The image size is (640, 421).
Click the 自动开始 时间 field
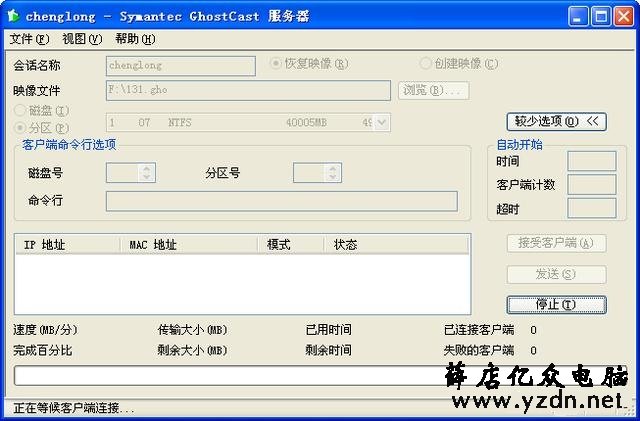click(592, 161)
